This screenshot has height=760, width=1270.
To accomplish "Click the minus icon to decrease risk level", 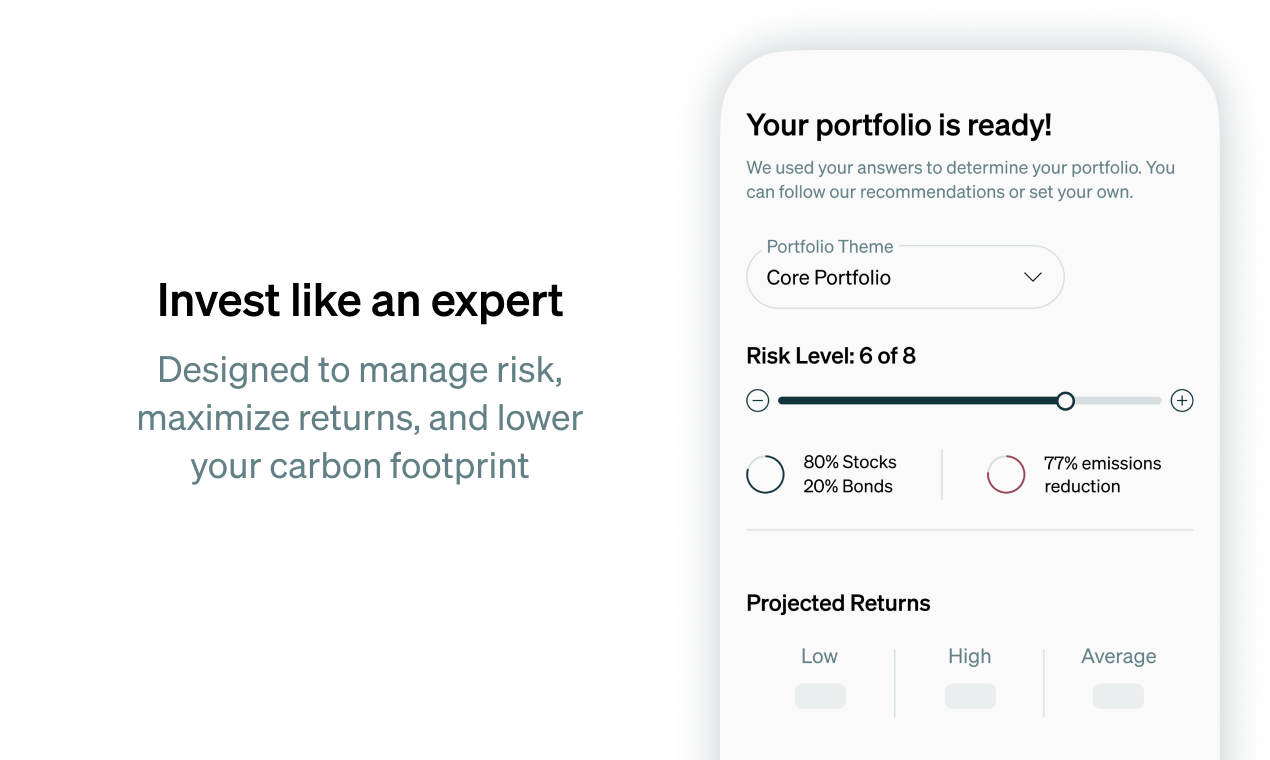I will point(757,401).
